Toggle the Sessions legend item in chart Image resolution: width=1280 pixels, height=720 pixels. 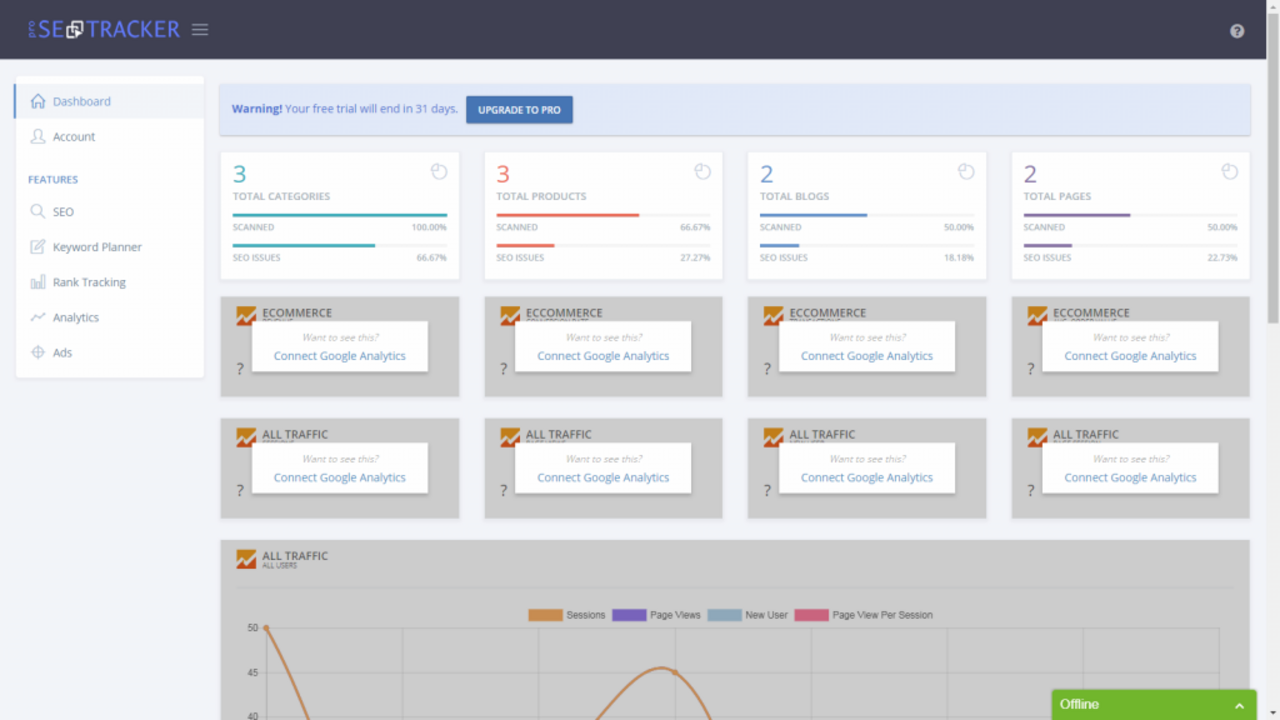pos(567,615)
